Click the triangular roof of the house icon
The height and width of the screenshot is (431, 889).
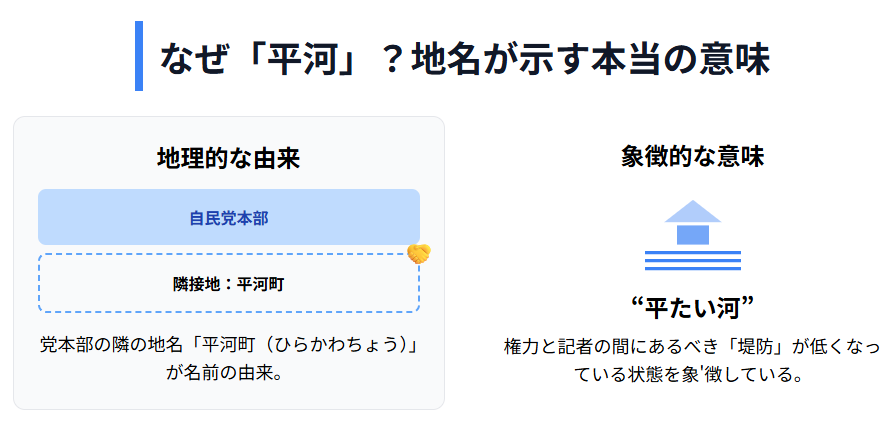point(693,211)
